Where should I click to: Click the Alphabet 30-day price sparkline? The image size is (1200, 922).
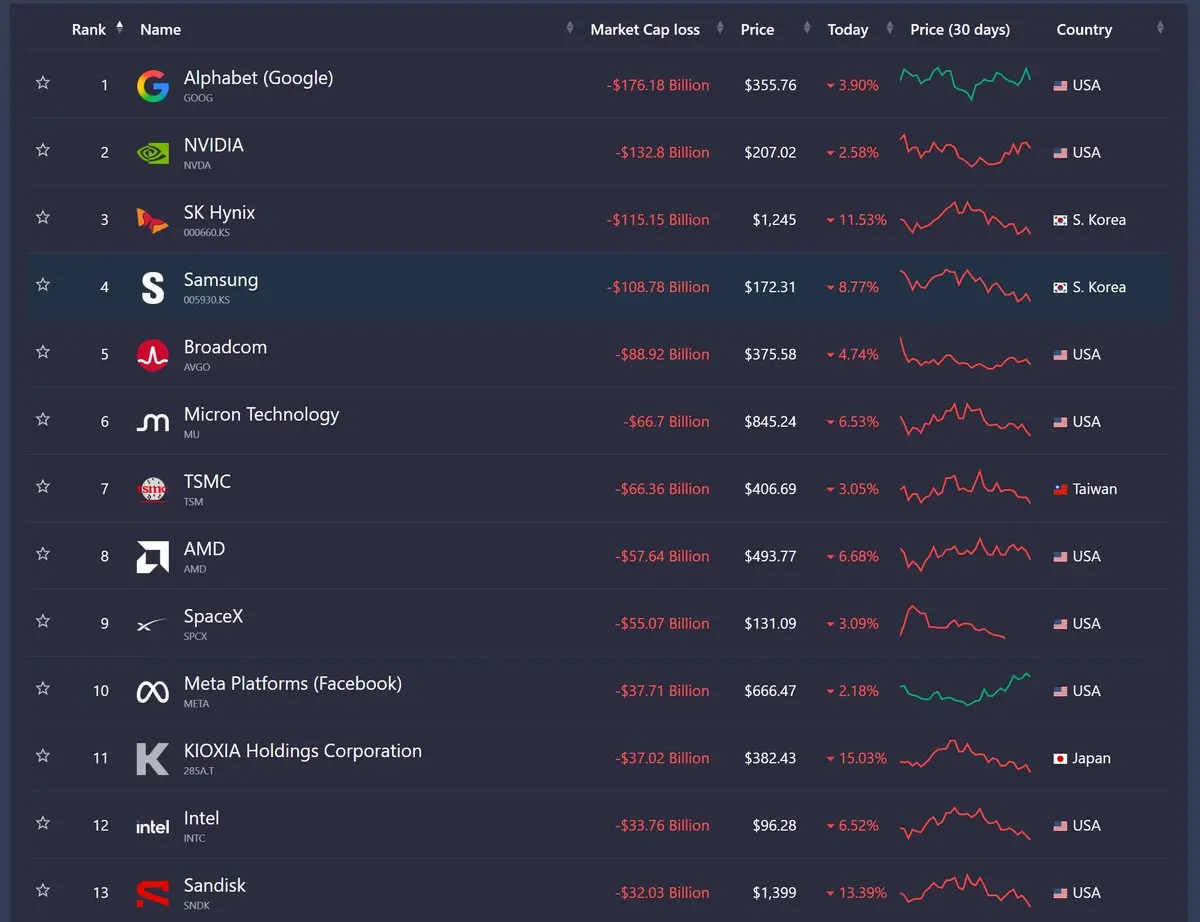pyautogui.click(x=965, y=84)
